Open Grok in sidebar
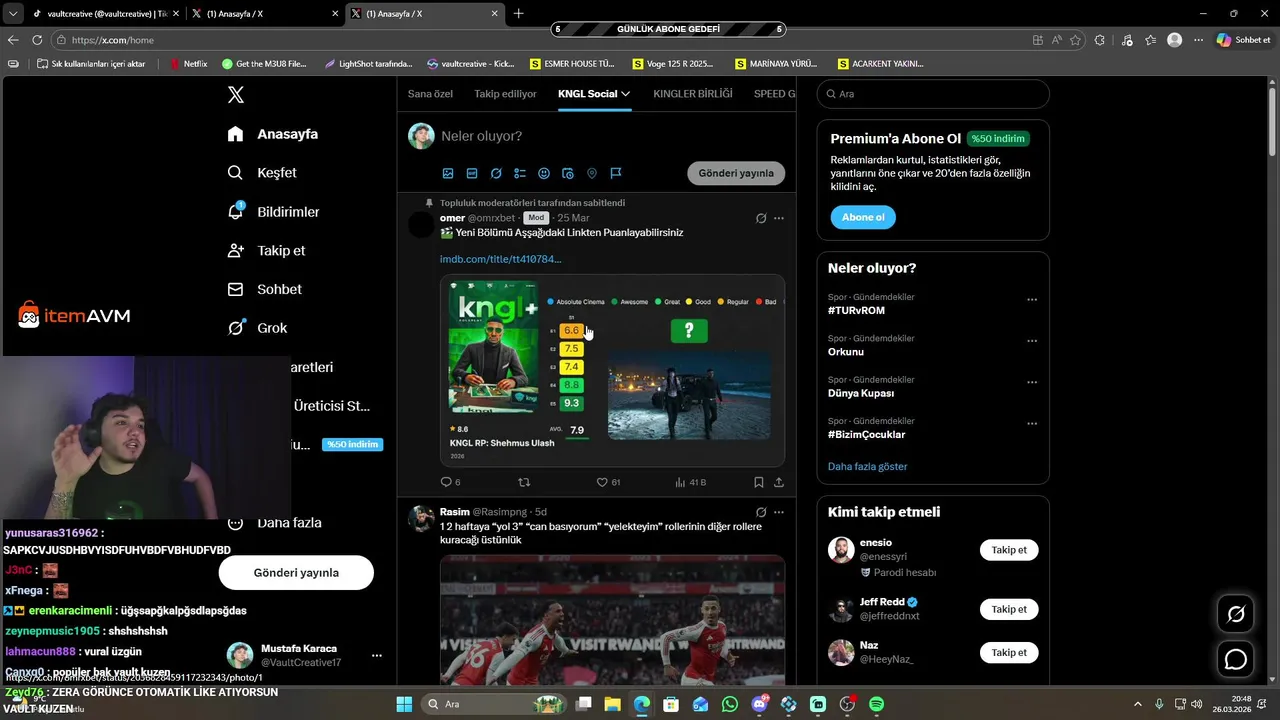This screenshot has height=720, width=1280. pos(258,328)
